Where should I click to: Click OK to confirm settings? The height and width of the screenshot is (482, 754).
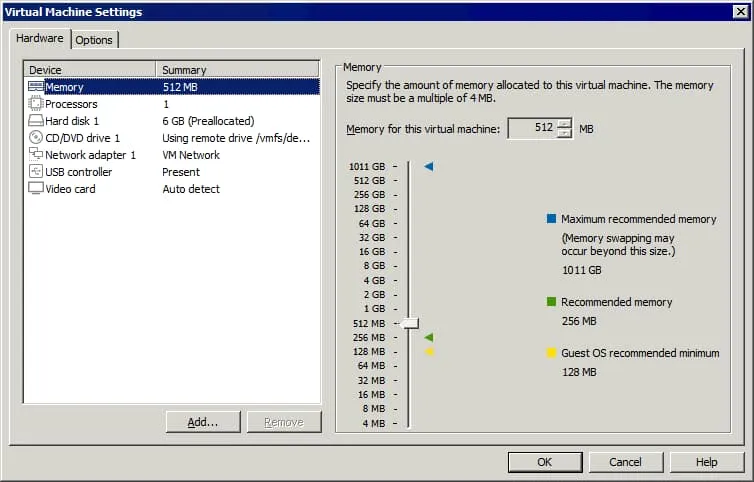544,462
